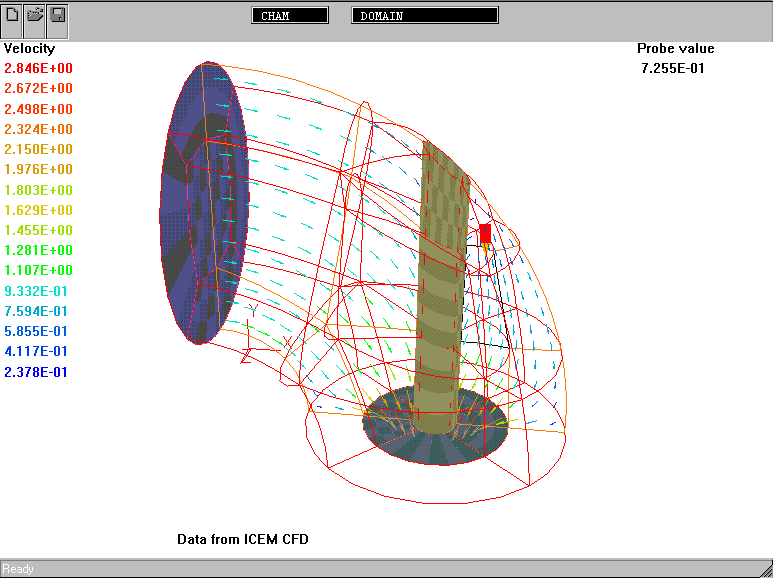Click the CHAM field in the top bar
The width and height of the screenshot is (773, 578).
(x=290, y=16)
